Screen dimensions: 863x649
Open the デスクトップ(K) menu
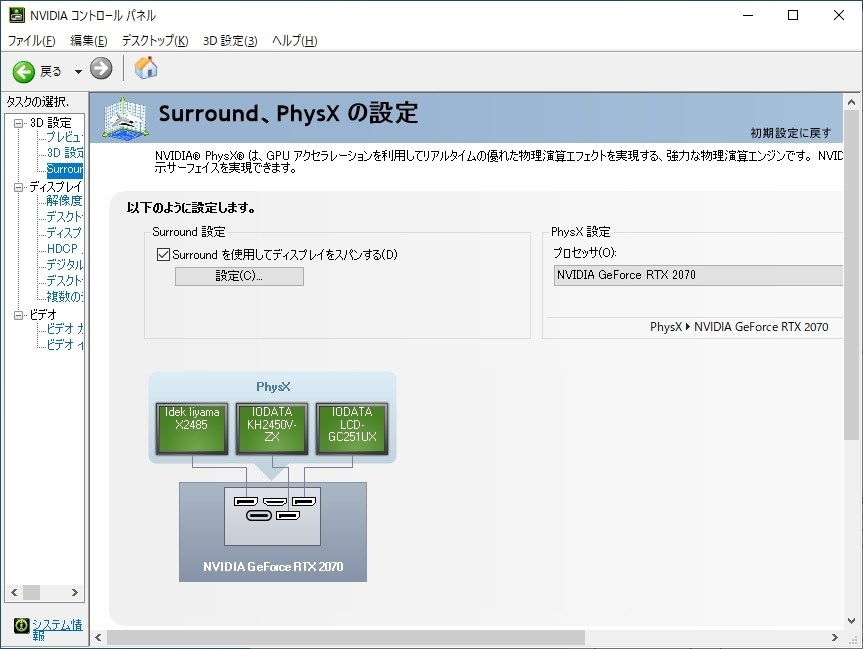[x=155, y=41]
